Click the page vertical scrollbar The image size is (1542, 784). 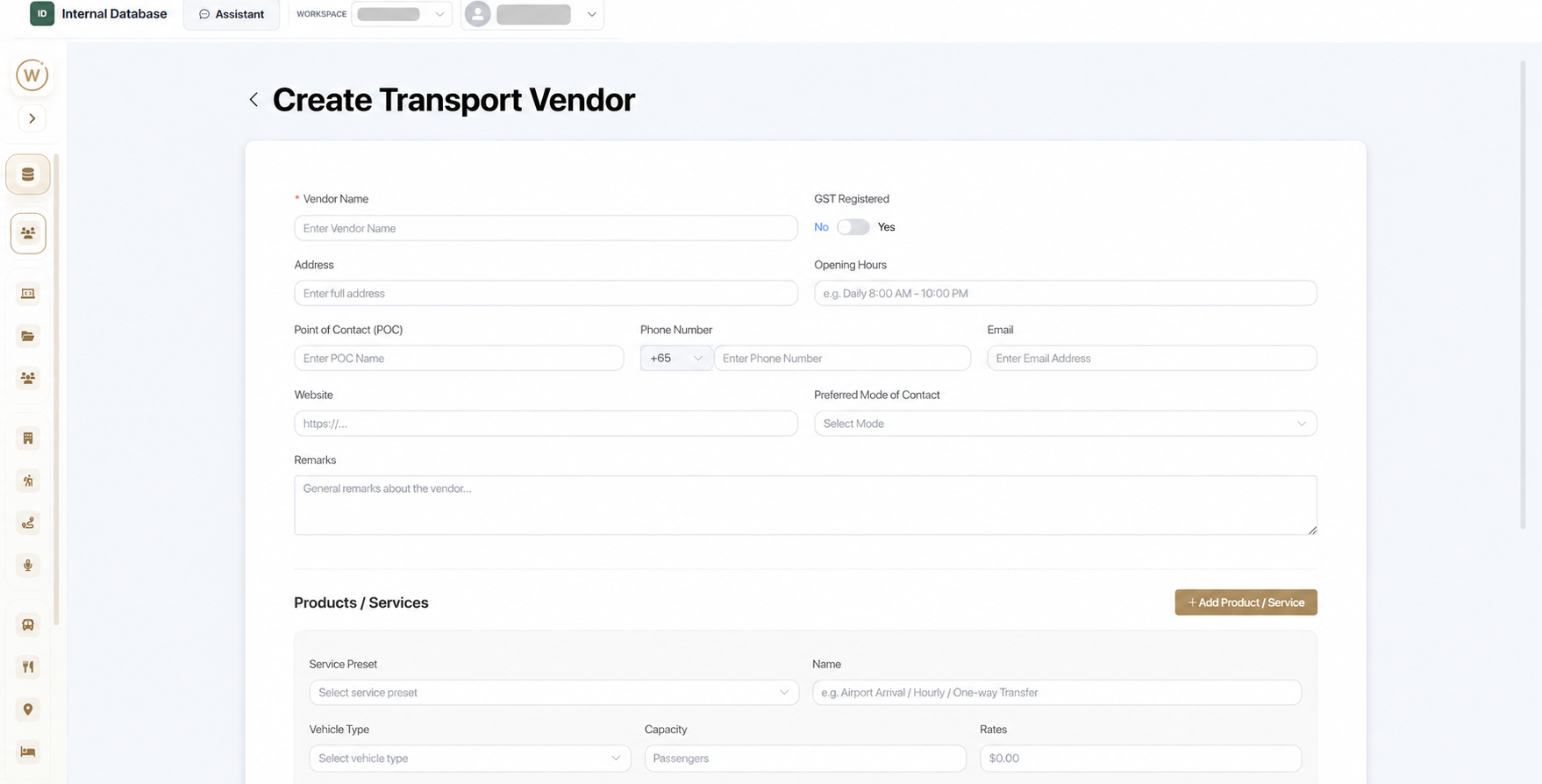[x=1523, y=295]
